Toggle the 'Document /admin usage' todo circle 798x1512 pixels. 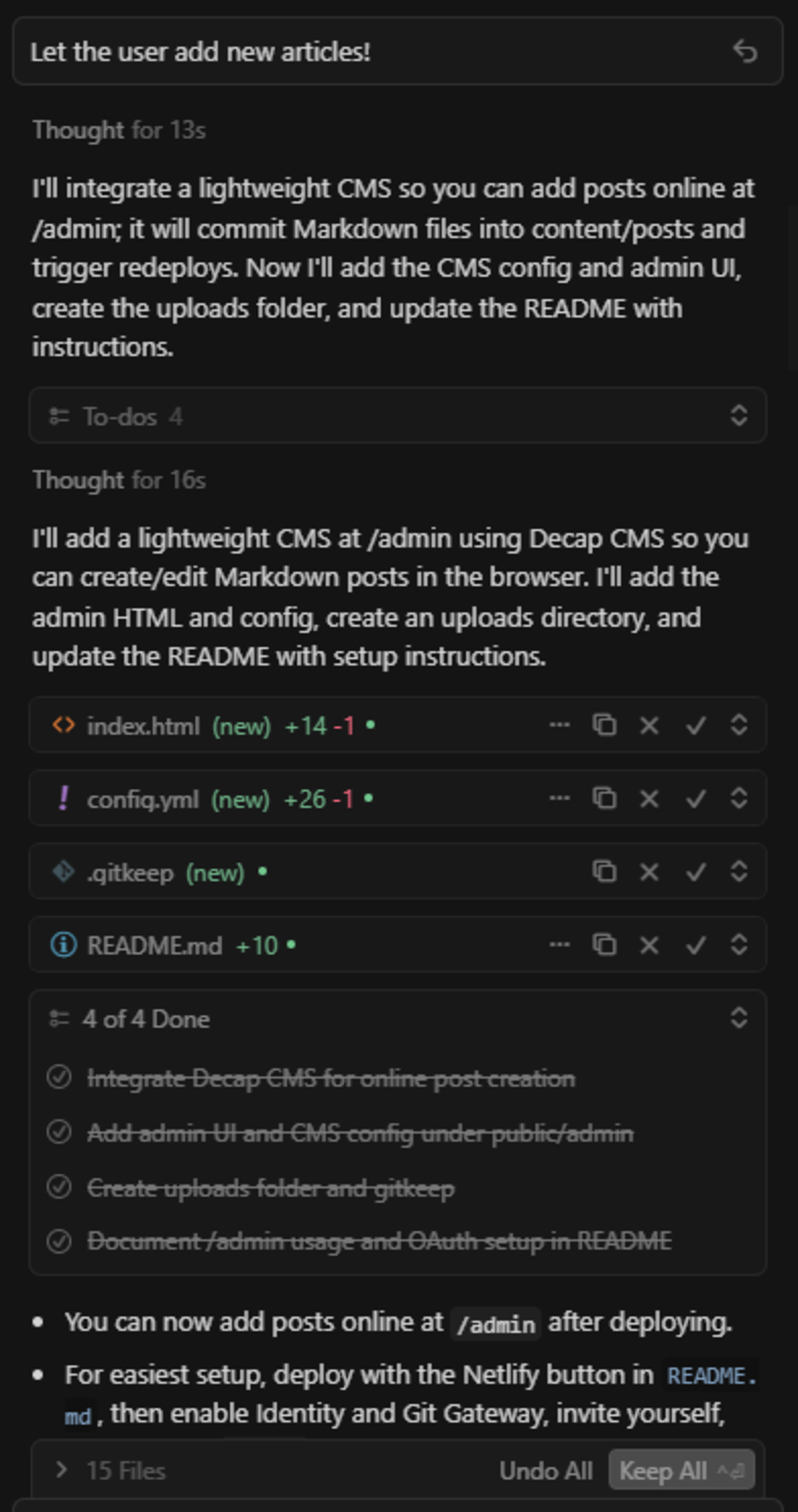(59, 1240)
